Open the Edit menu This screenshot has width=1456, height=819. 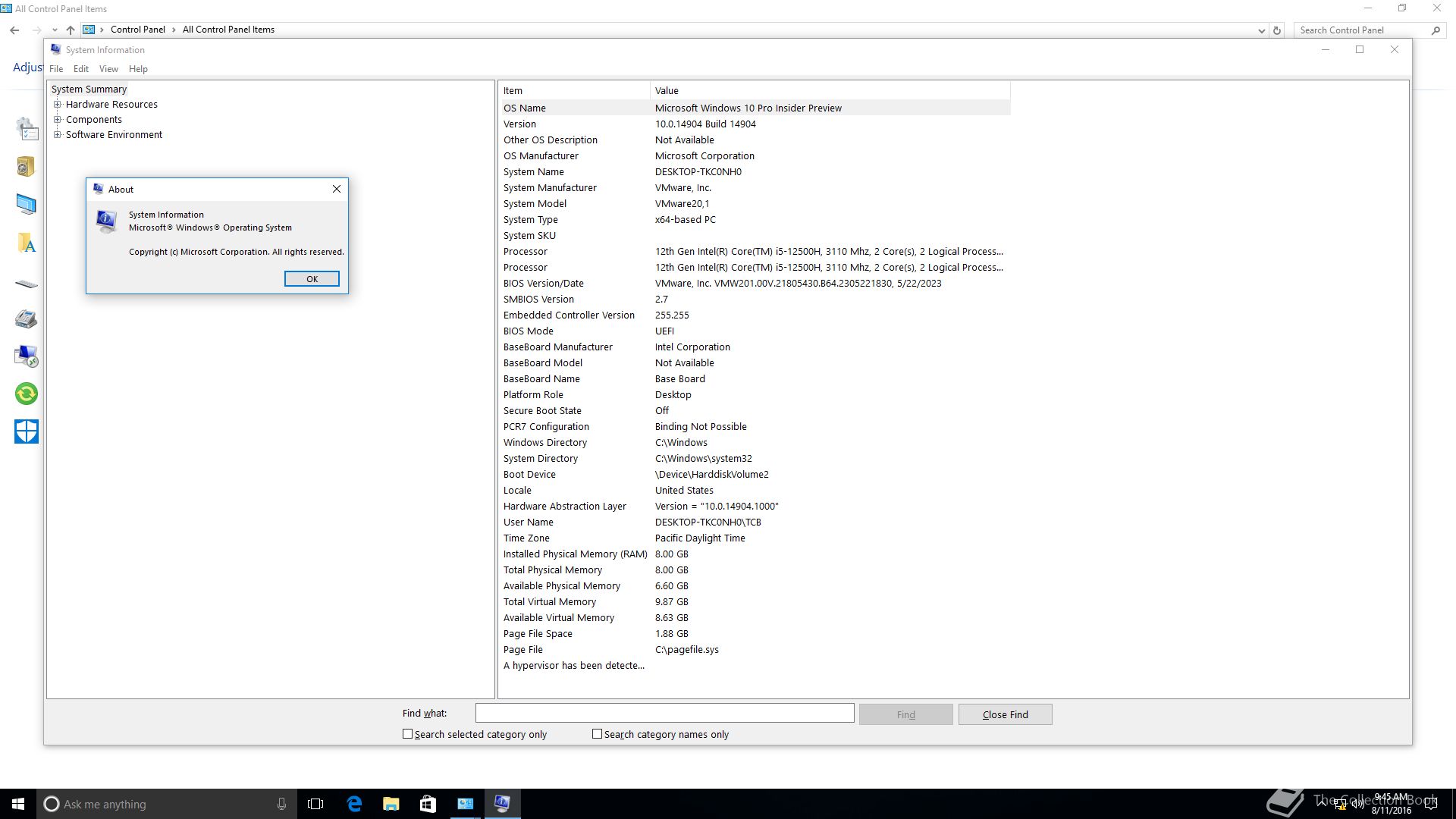coord(81,69)
